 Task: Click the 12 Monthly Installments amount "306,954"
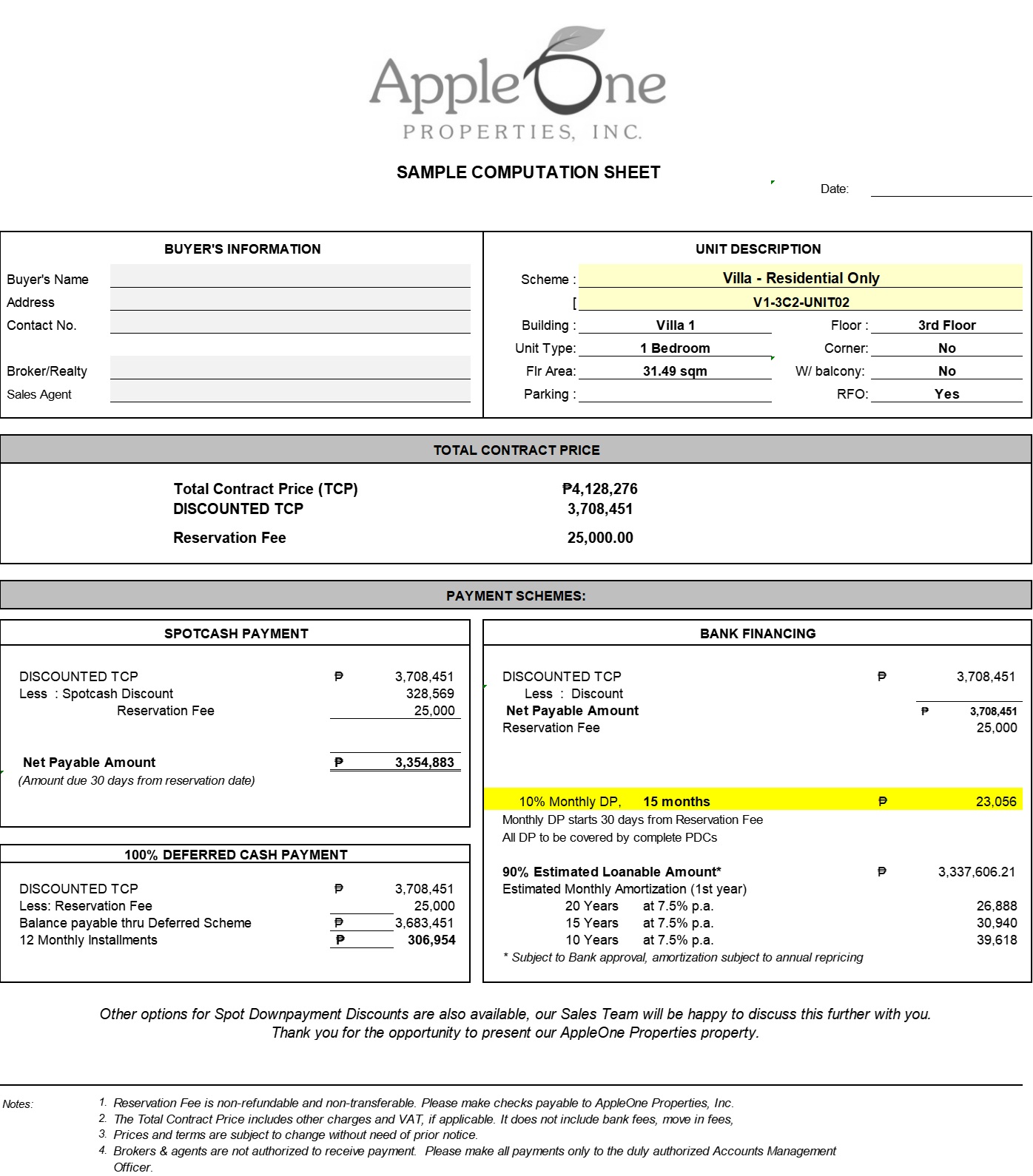pyautogui.click(x=431, y=940)
